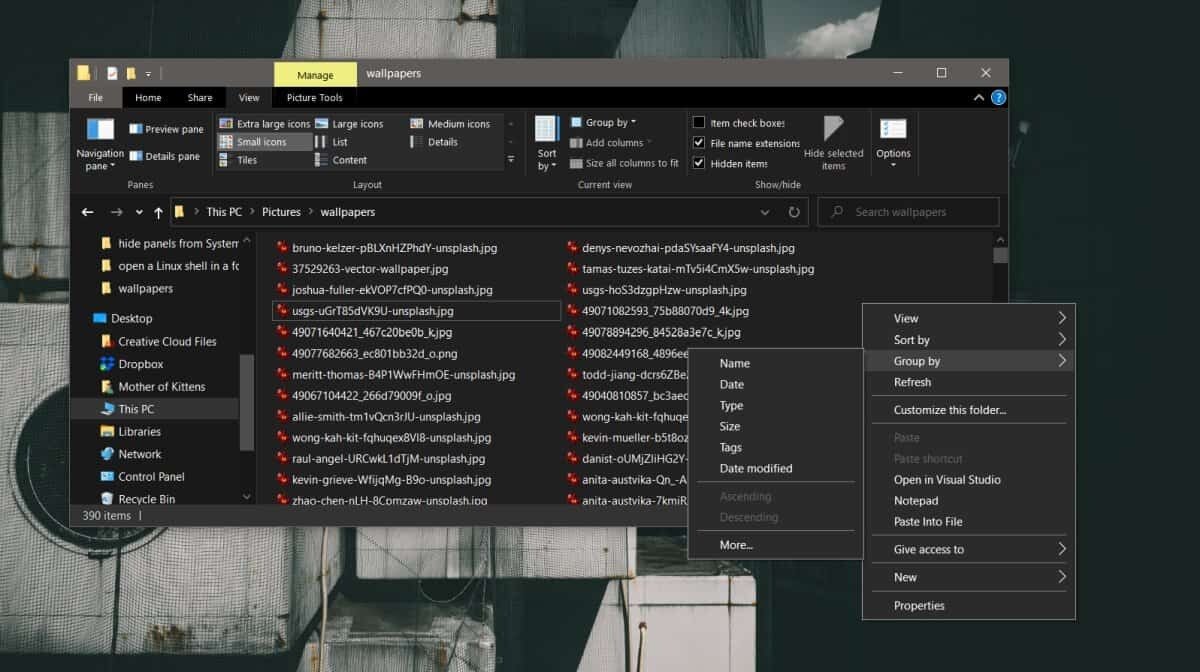The height and width of the screenshot is (672, 1200).
Task: Go up one folder with Up arrow
Action: (158, 212)
